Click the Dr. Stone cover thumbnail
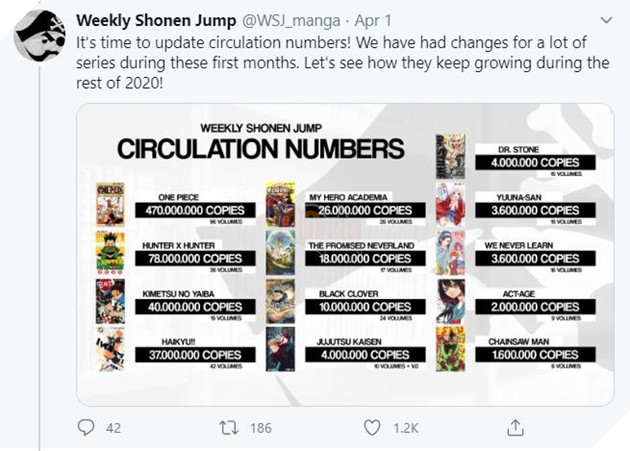 (450, 156)
